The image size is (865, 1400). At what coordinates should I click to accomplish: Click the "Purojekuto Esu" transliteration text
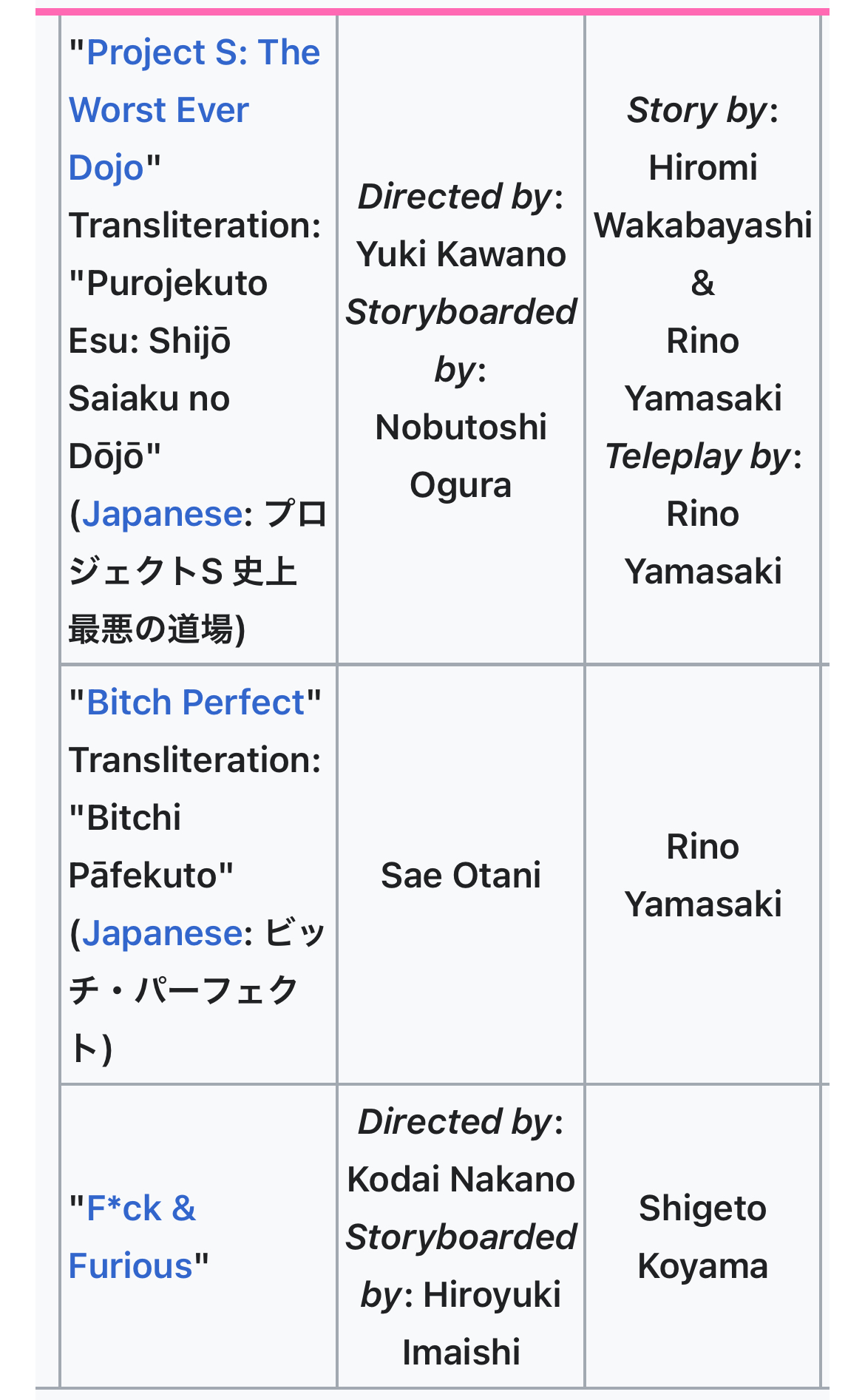(169, 311)
